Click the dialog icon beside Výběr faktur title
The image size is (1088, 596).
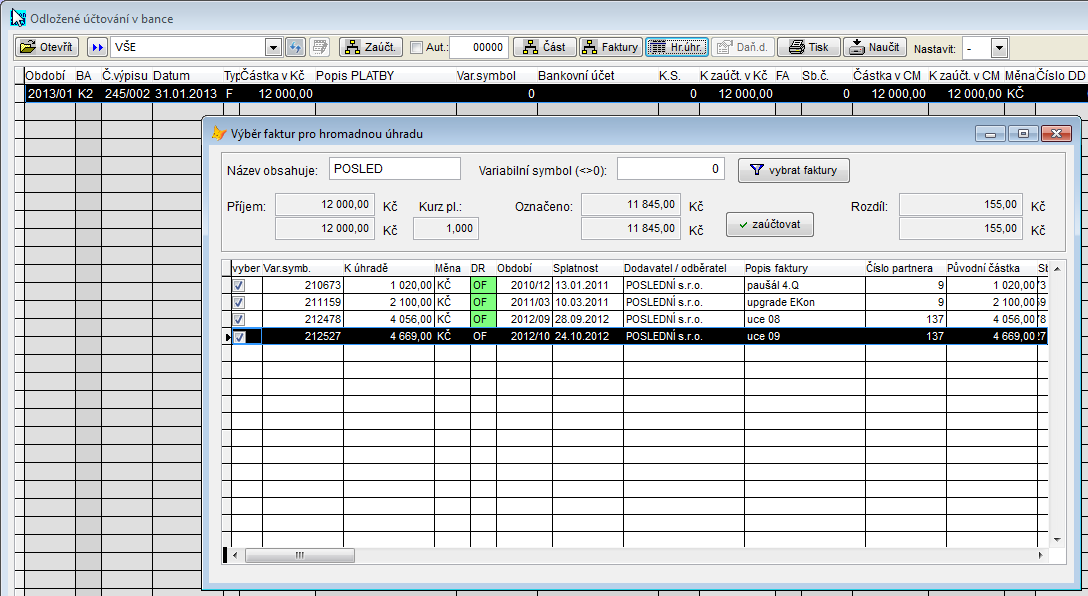point(219,133)
